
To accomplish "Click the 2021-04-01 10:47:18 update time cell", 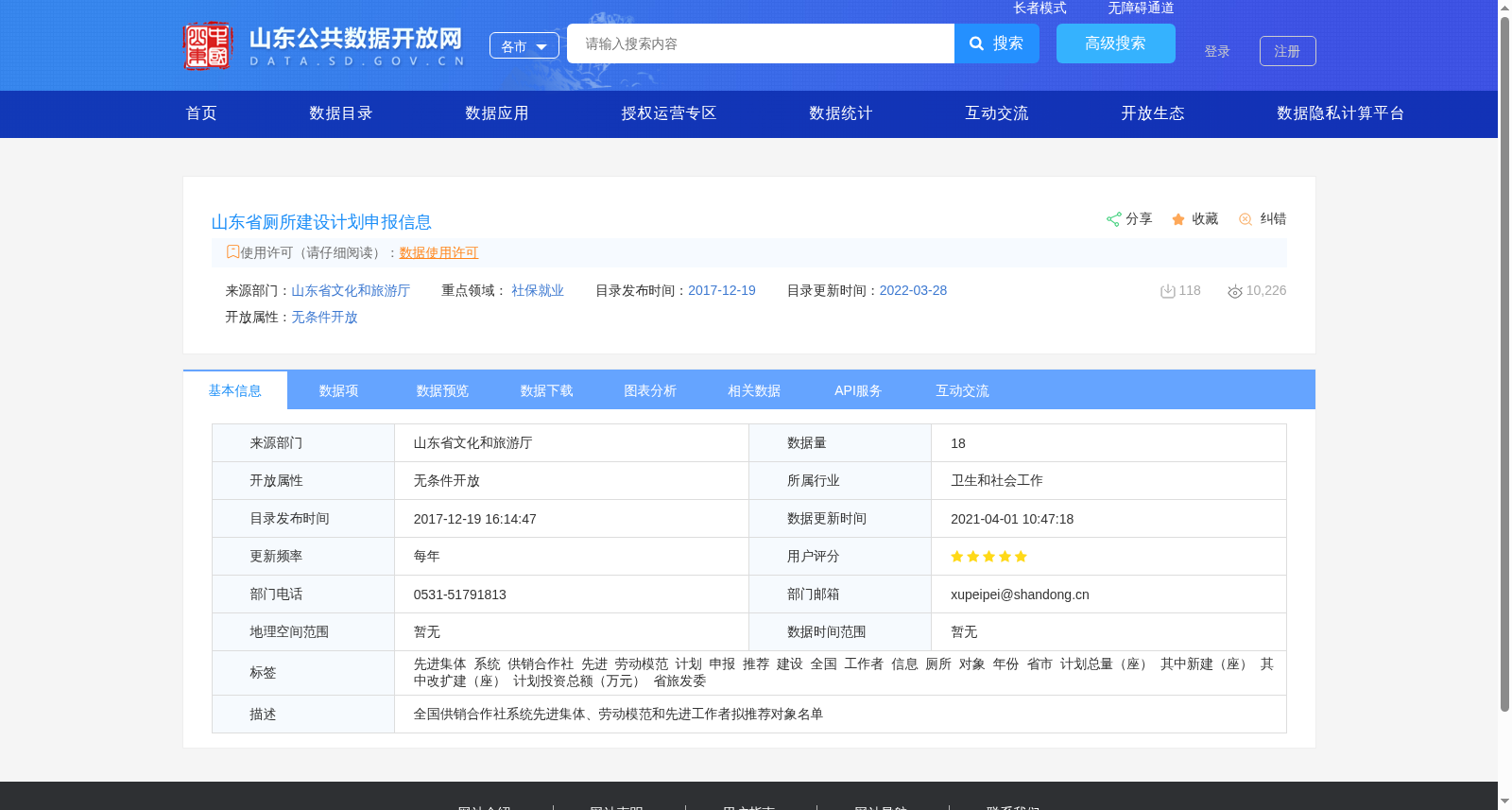I will (x=1108, y=519).
